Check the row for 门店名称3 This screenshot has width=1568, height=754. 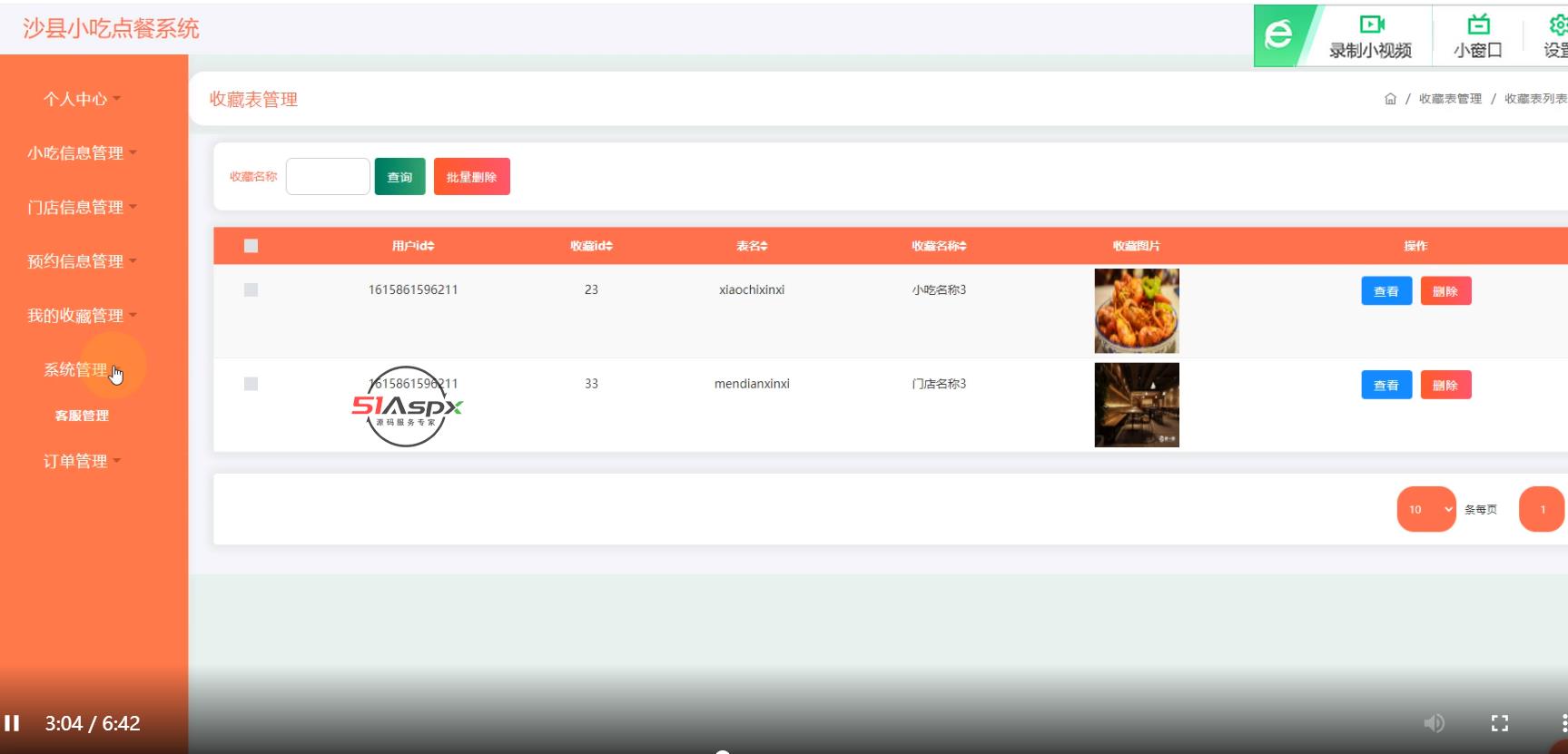click(251, 384)
